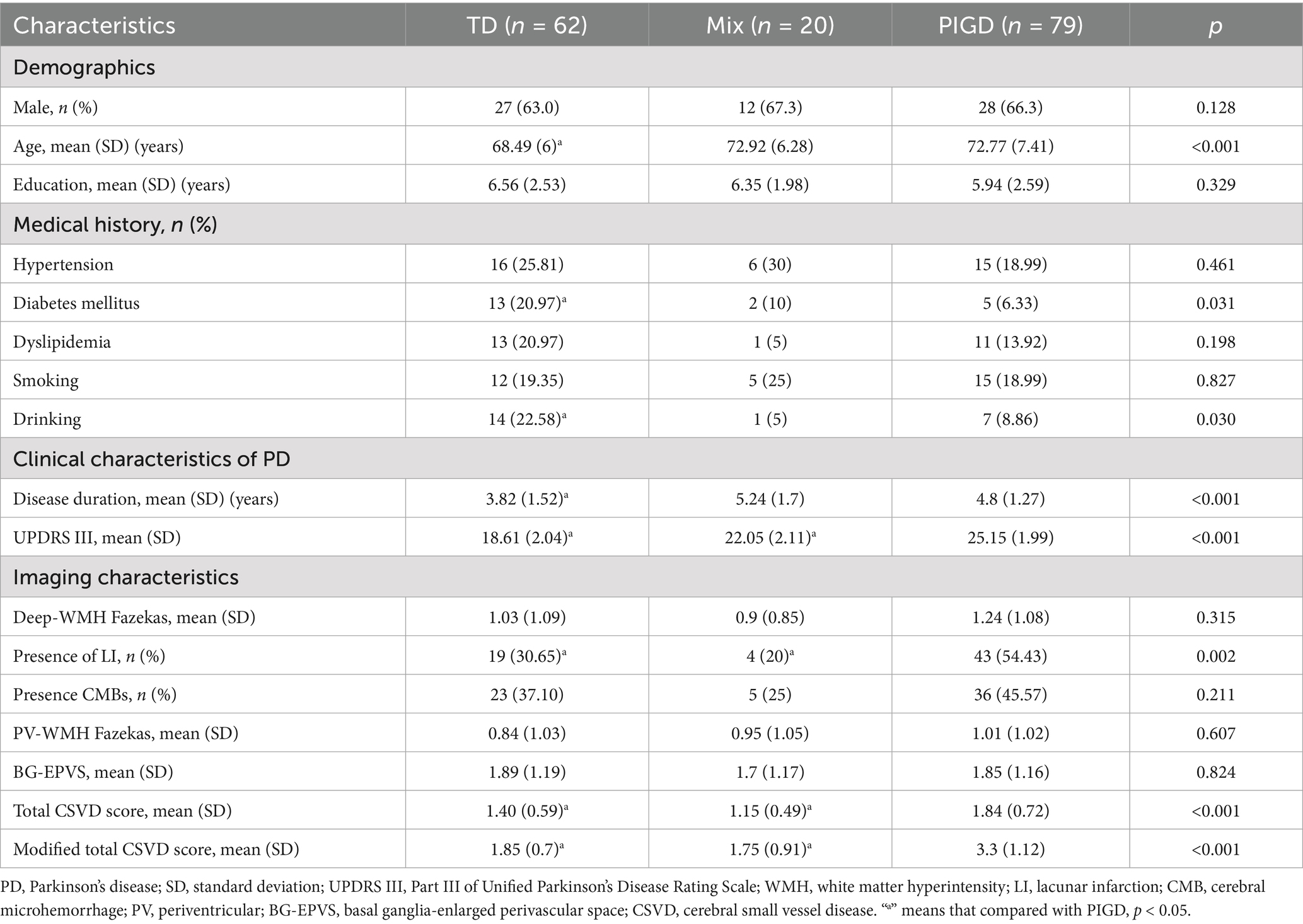This screenshot has width=1303, height=924.
Task: Select the Demographics section row
Action: click(84, 67)
